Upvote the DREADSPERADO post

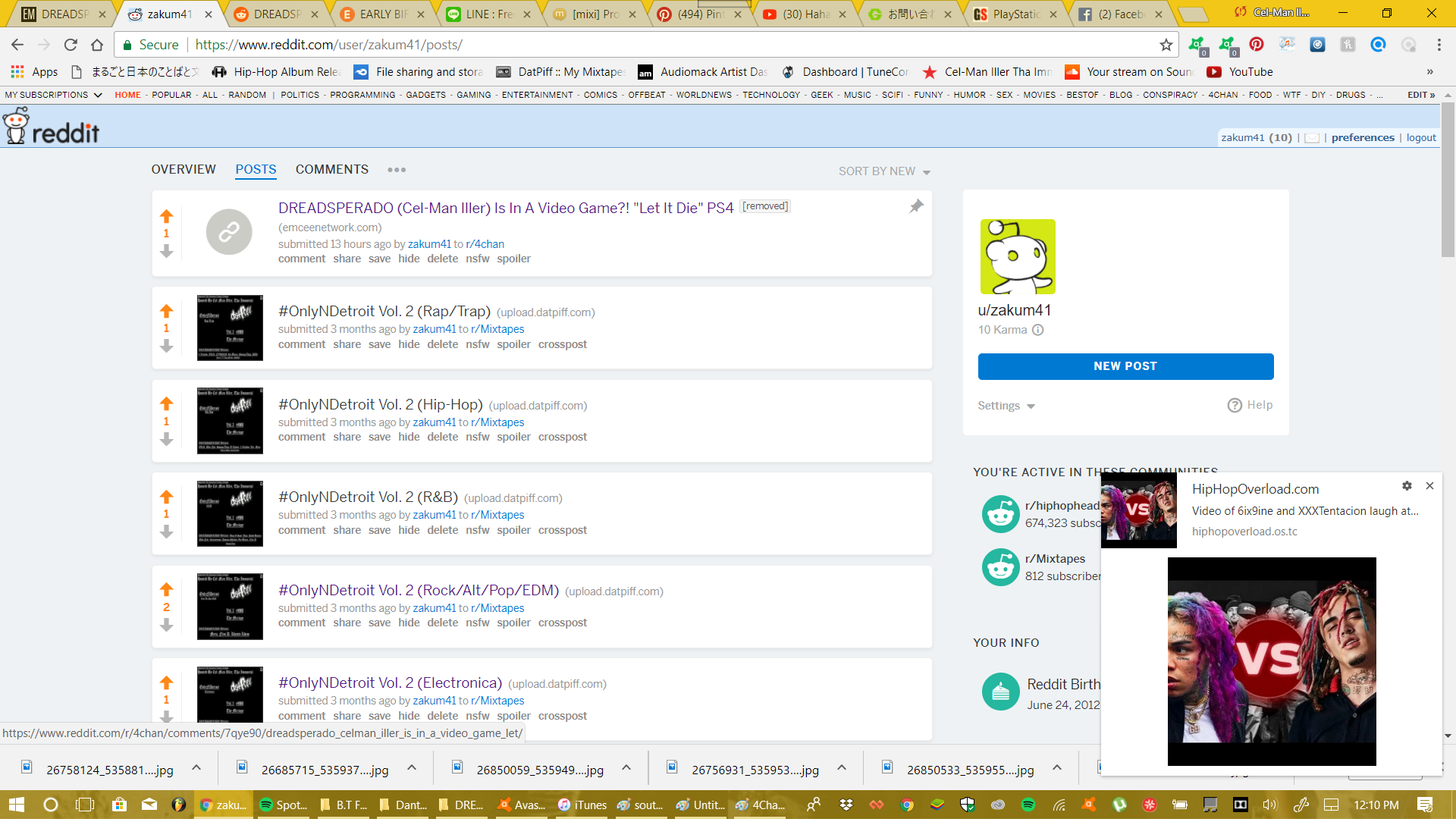(167, 216)
